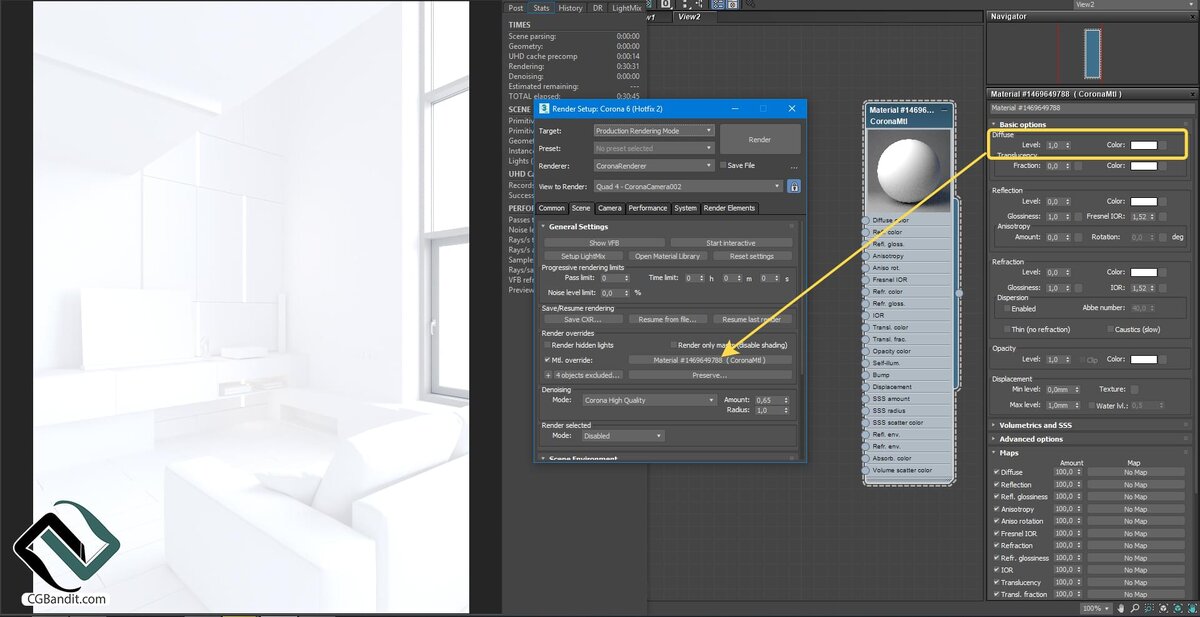
Task: Check the Caustics (slow) option
Action: pyautogui.click(x=1110, y=329)
